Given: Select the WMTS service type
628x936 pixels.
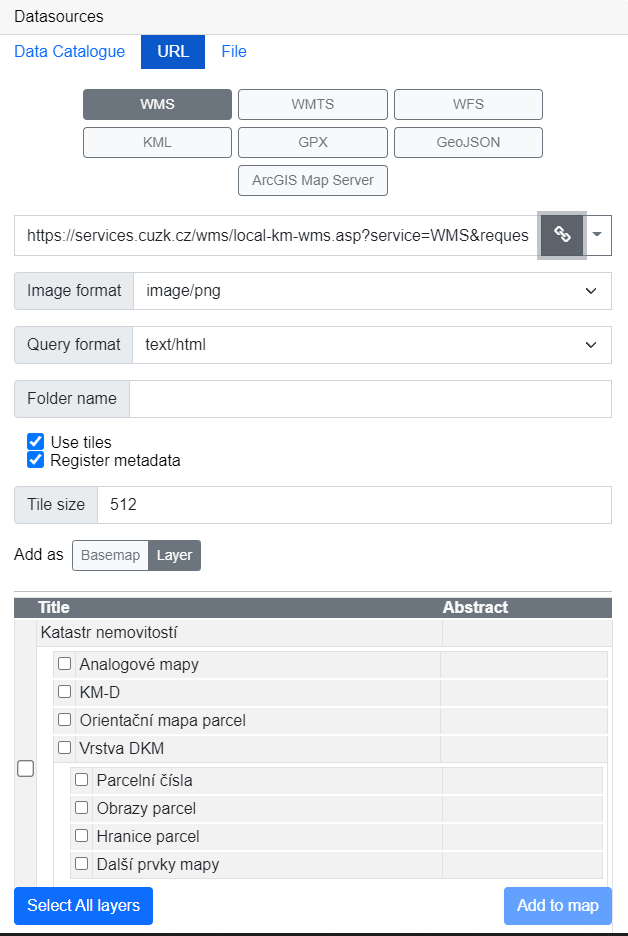Looking at the screenshot, I should (x=313, y=104).
